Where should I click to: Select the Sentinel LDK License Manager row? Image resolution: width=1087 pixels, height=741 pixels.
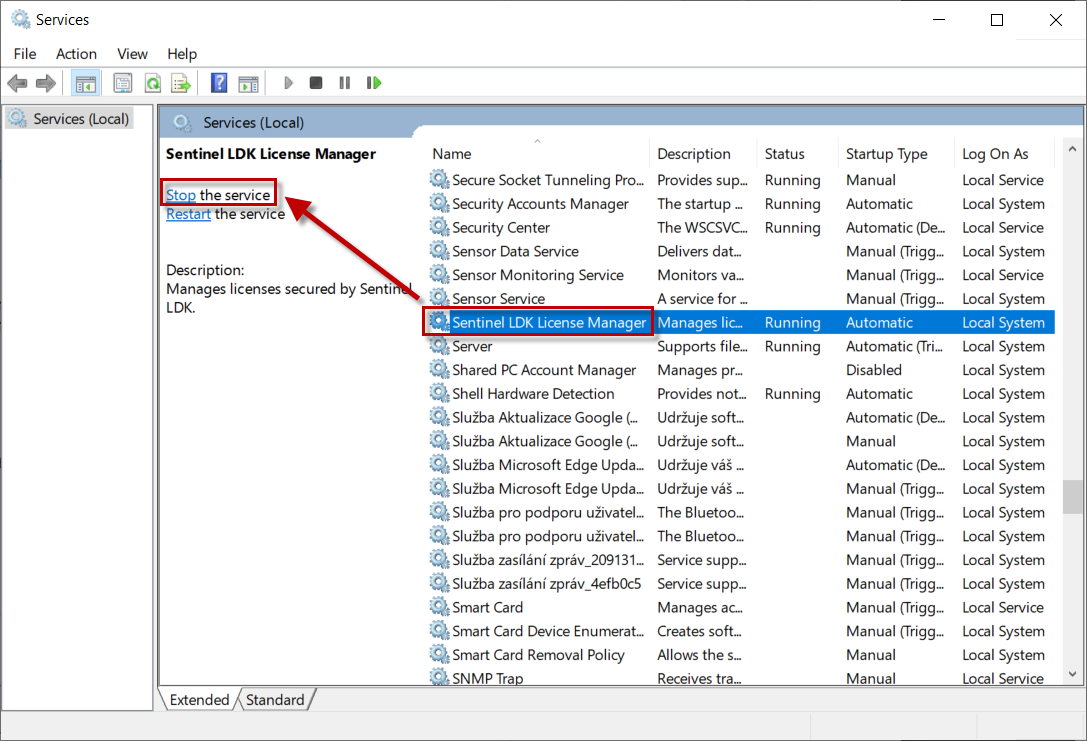[x=740, y=322]
